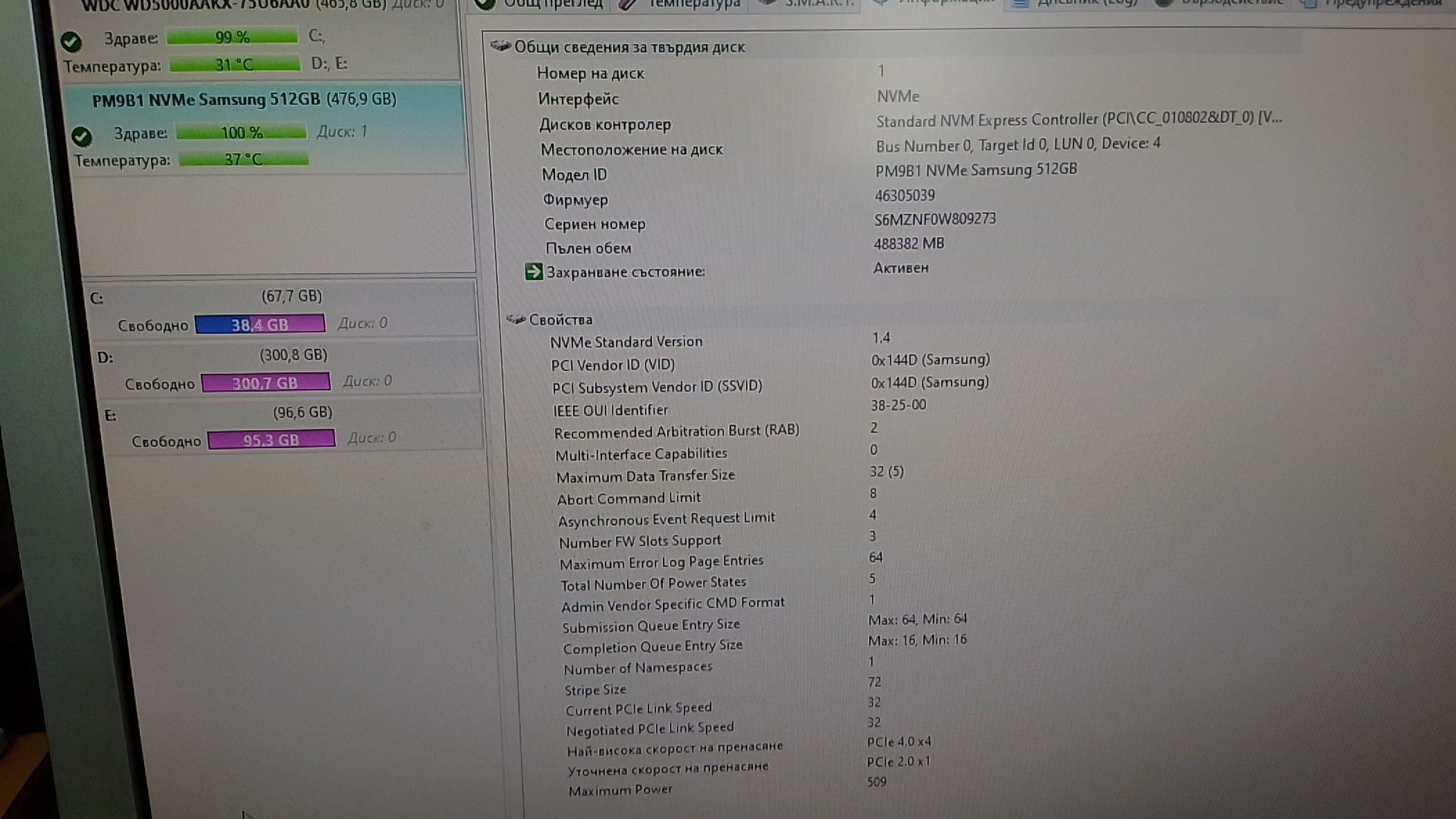Click the Stripe Size row label
The height and width of the screenshot is (819, 1456).
click(595, 689)
